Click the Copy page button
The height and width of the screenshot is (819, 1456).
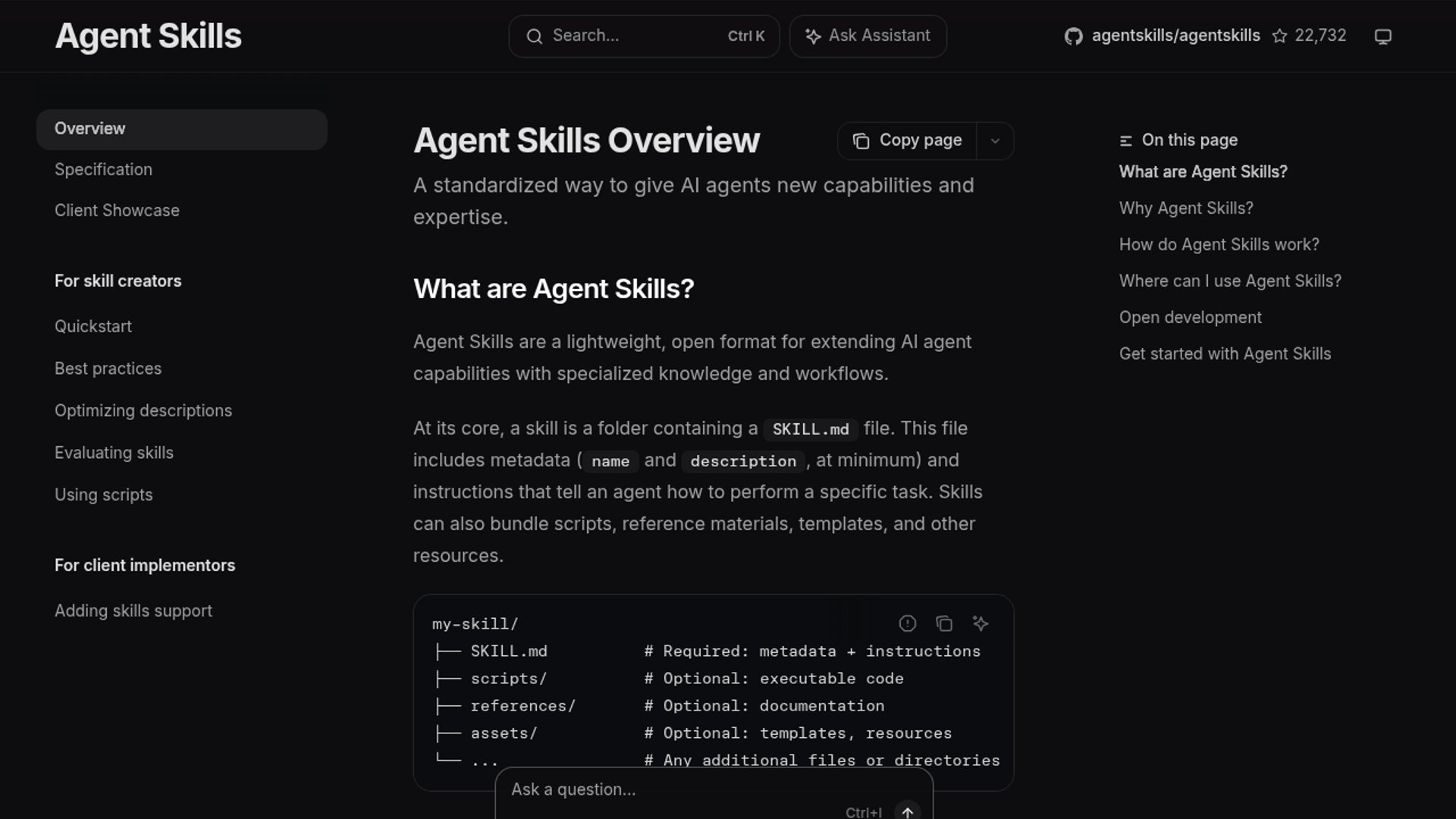point(908,141)
